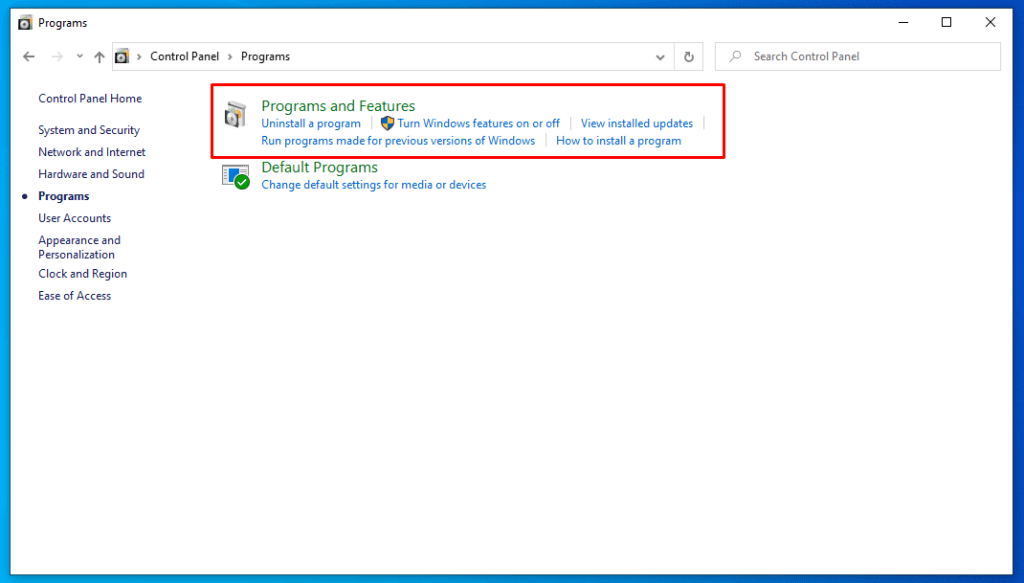Screen dimensions: 1024x583
Task: Open Hardware and Sound category
Action: coord(91,174)
